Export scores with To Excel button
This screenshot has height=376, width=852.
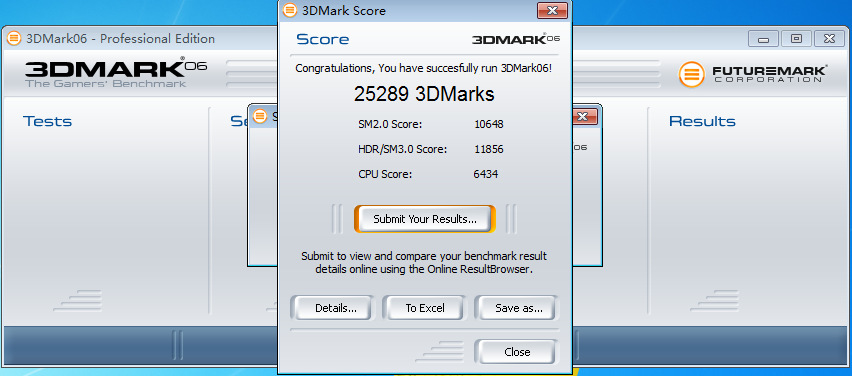point(424,308)
